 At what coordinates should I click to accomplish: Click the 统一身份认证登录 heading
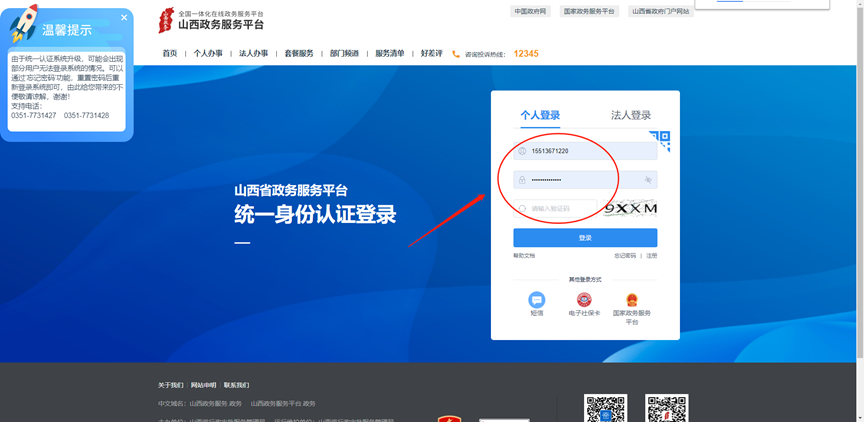pyautogui.click(x=315, y=214)
